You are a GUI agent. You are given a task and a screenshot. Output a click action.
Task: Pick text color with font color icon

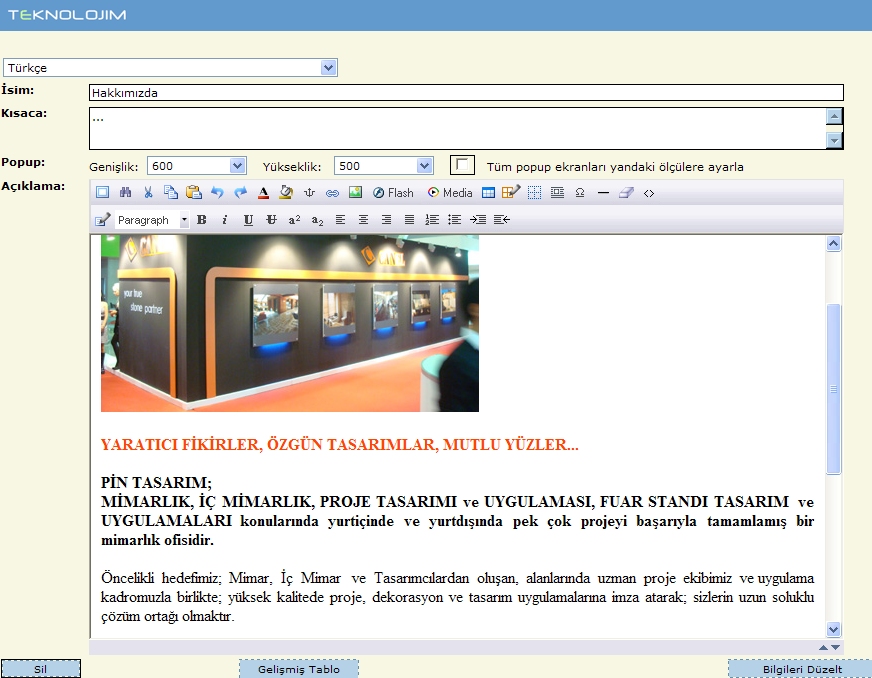(264, 193)
